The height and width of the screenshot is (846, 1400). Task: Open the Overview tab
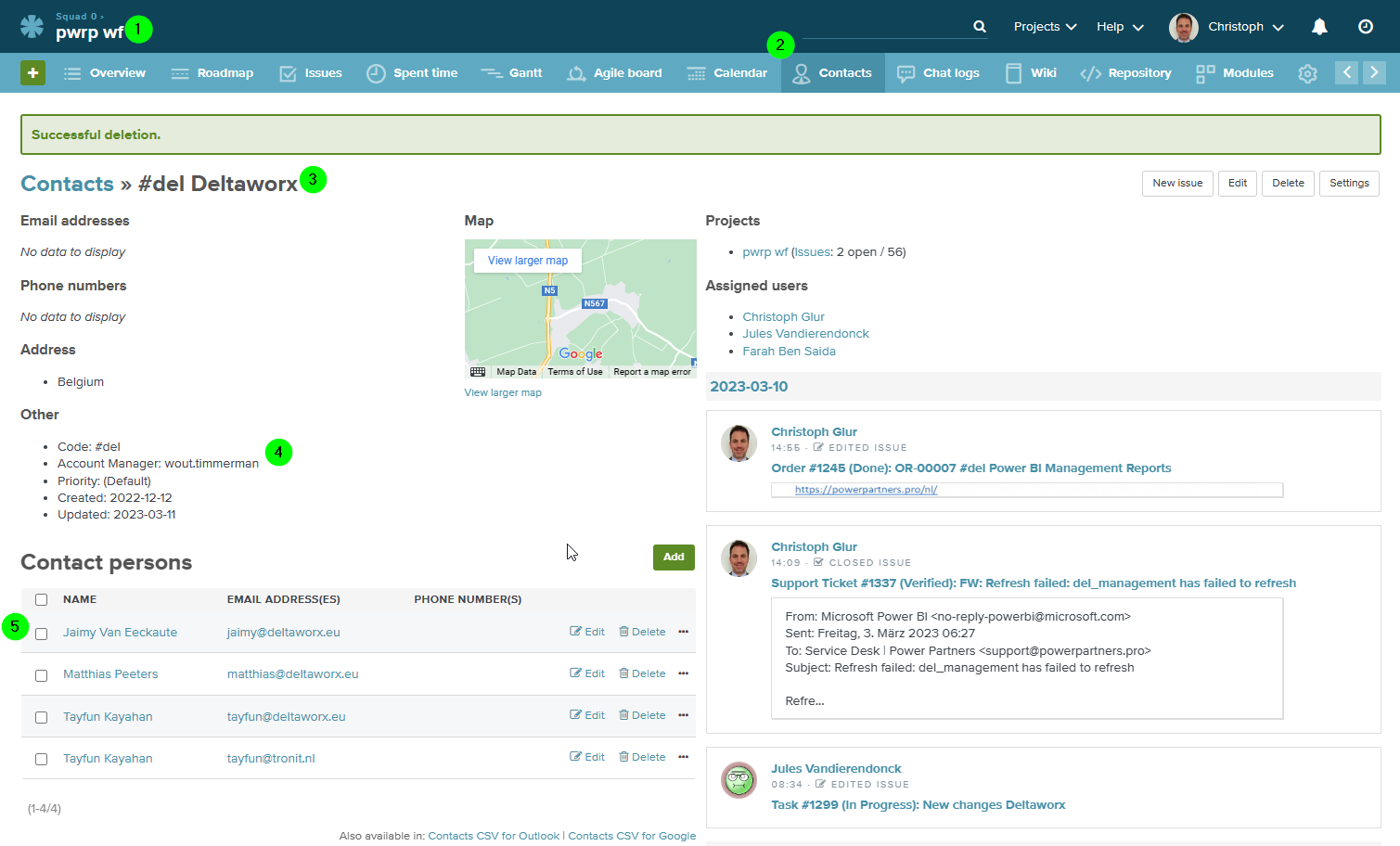[x=104, y=72]
